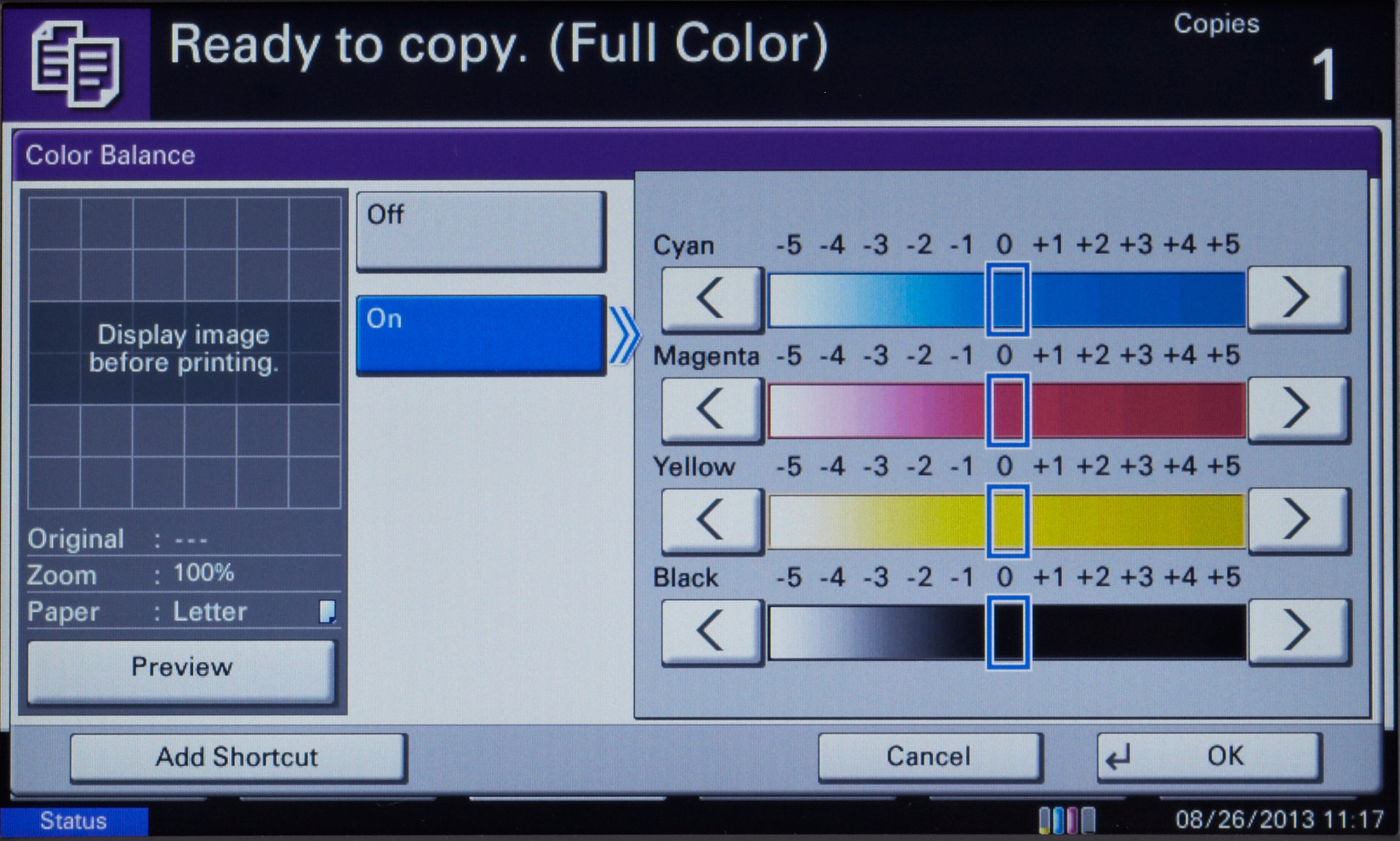
Task: Click the toner level indicator icon
Action: pos(1067,821)
